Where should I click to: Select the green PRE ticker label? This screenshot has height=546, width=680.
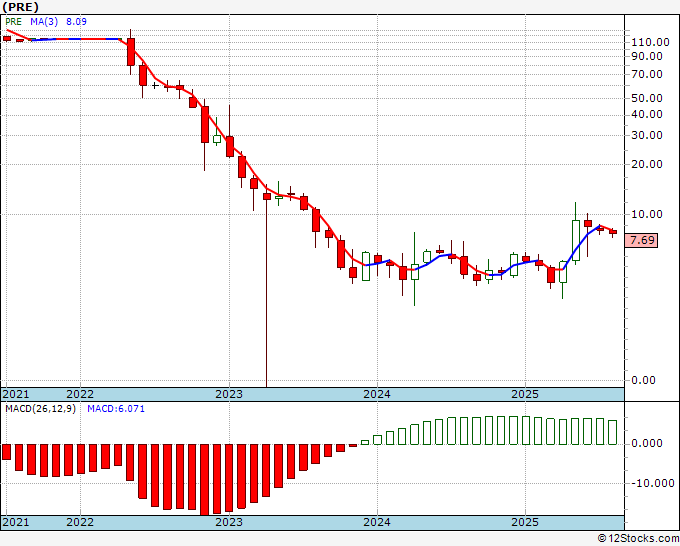tap(13, 21)
